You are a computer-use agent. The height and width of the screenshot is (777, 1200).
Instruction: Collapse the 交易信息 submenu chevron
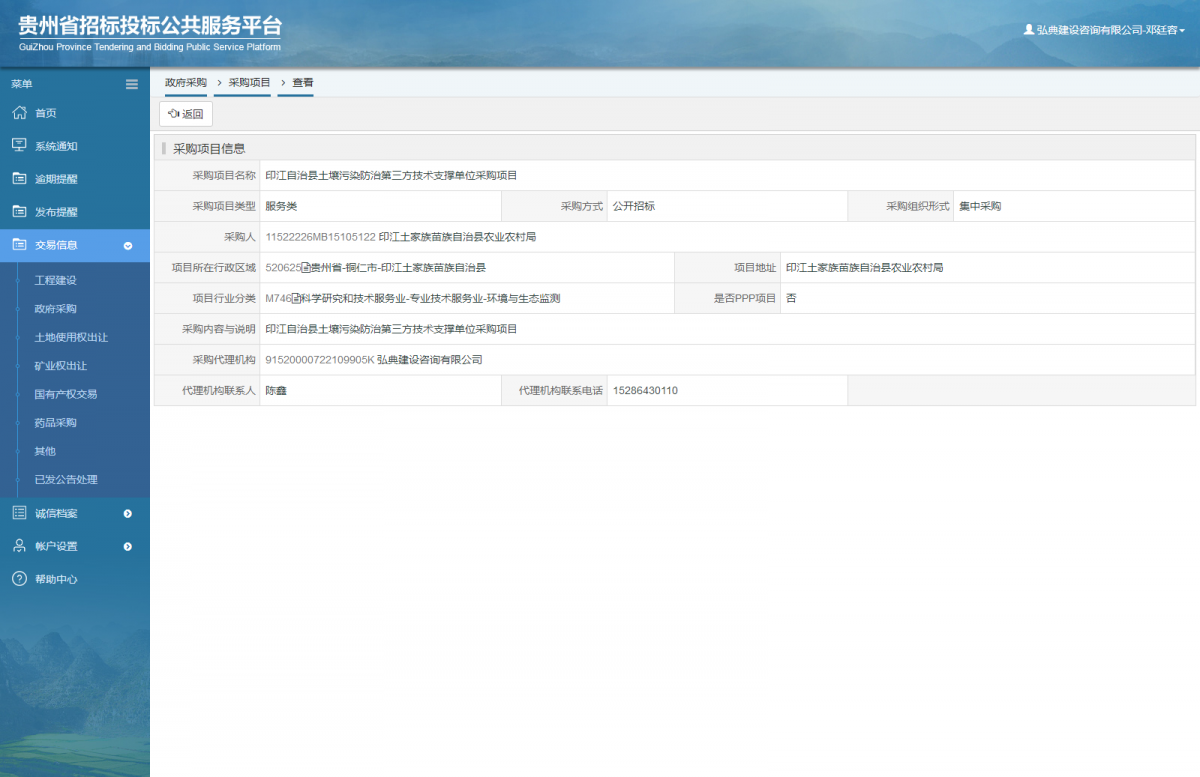[x=127, y=244]
